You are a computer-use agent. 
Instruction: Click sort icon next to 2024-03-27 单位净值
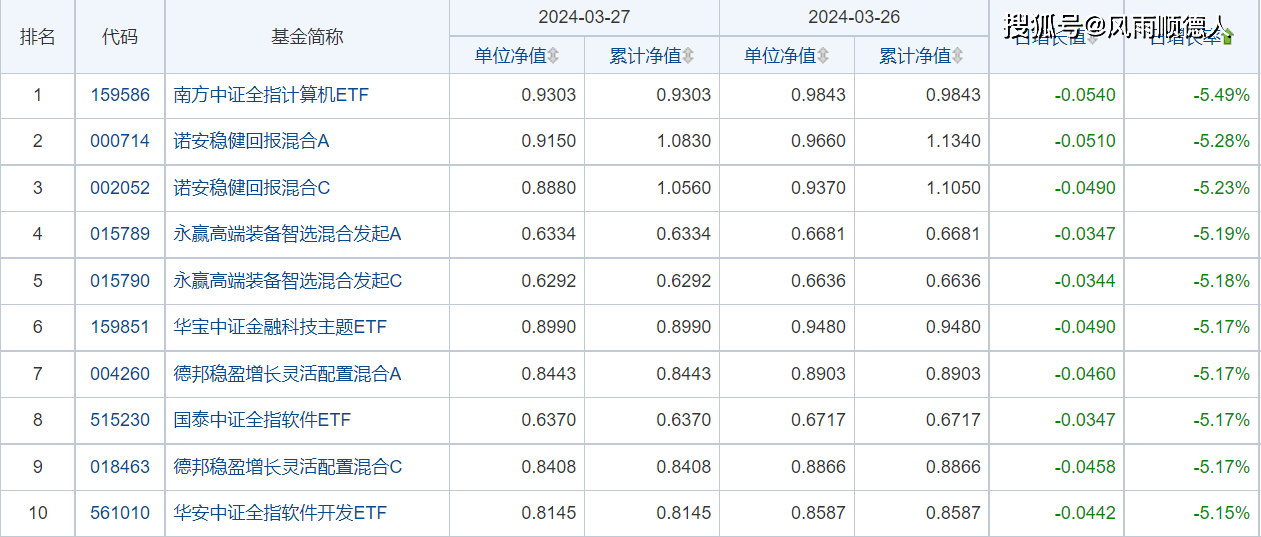[x=553, y=56]
